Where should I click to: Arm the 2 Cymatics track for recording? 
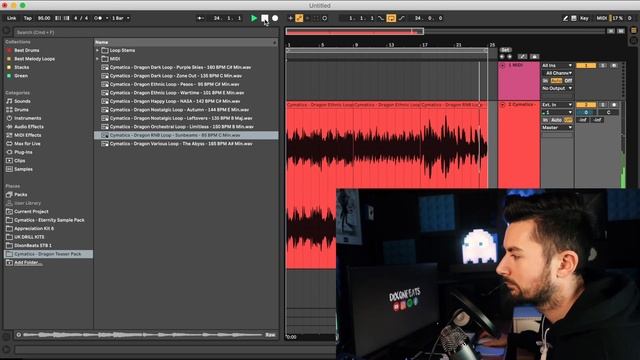click(x=614, y=105)
